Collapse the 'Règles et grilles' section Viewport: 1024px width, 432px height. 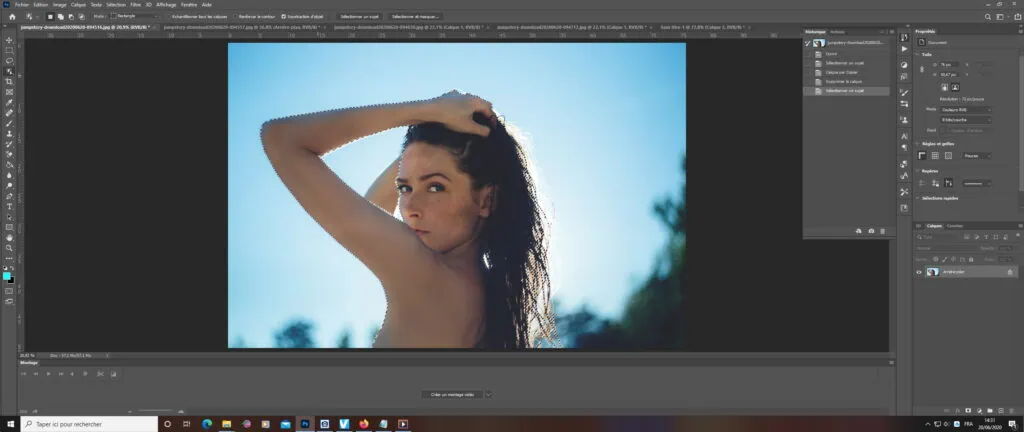pos(920,143)
